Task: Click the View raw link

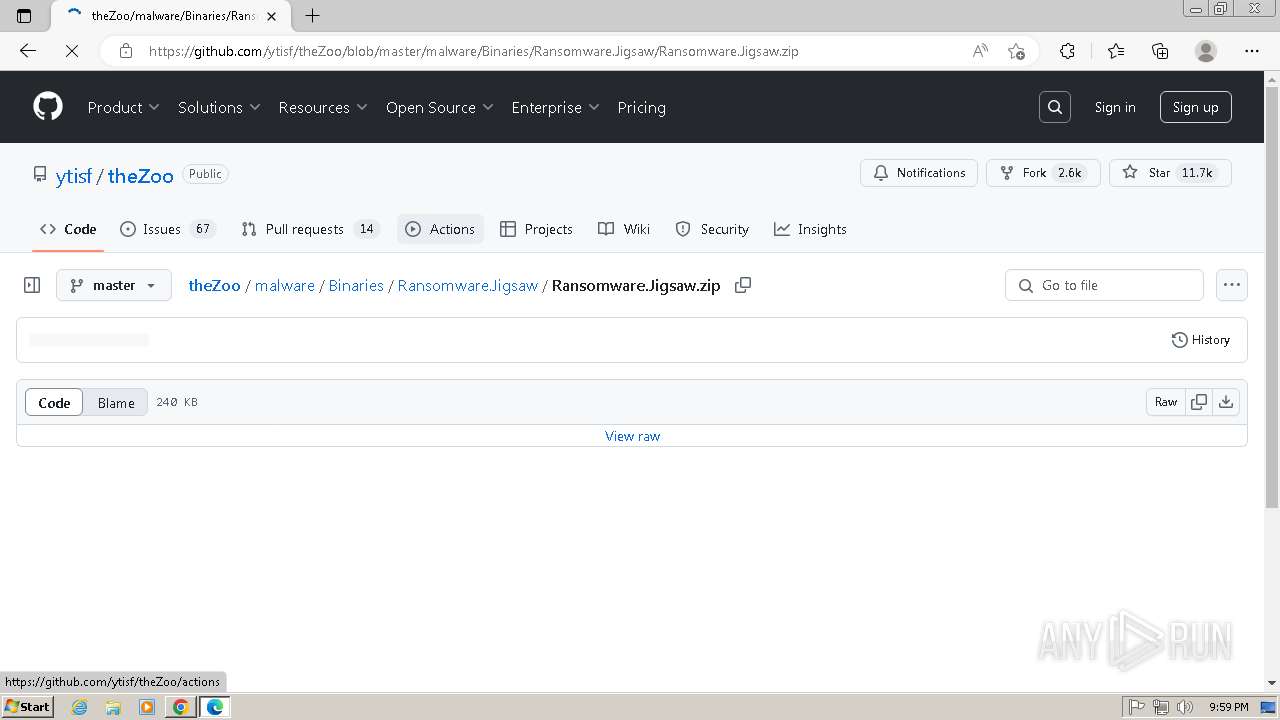Action: [x=633, y=436]
